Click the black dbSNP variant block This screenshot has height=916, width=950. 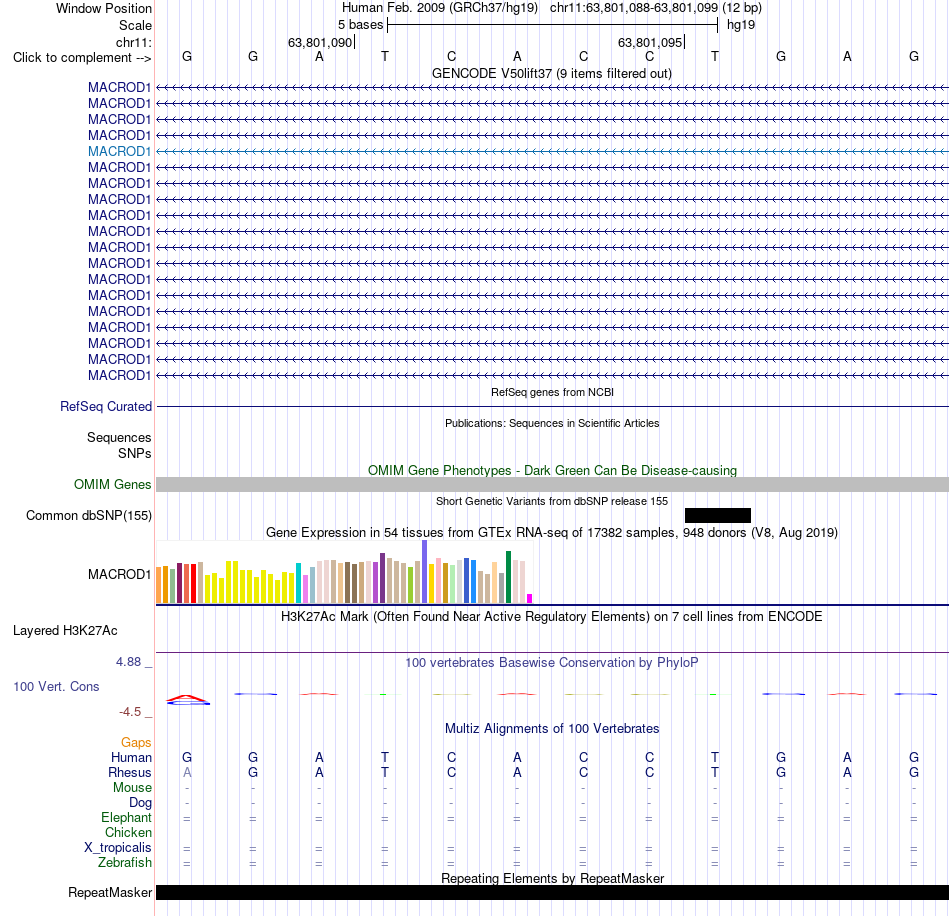point(718,516)
